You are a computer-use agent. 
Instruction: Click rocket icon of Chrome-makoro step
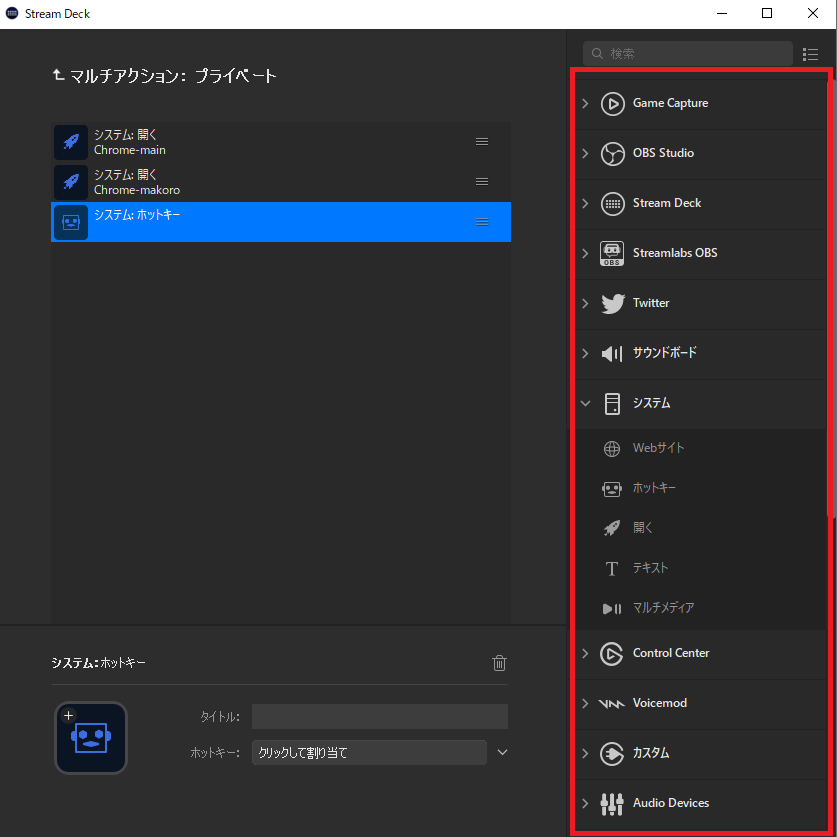tap(71, 182)
